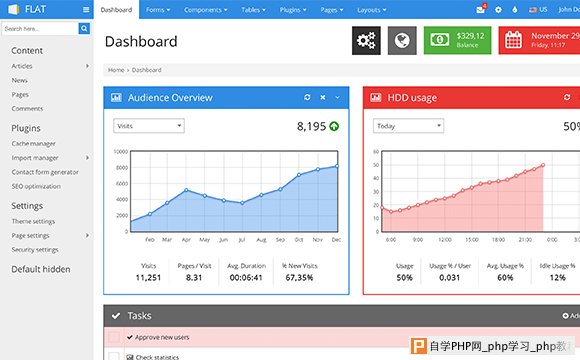
Task: Refresh the Audience Overview panel
Action: point(307,97)
